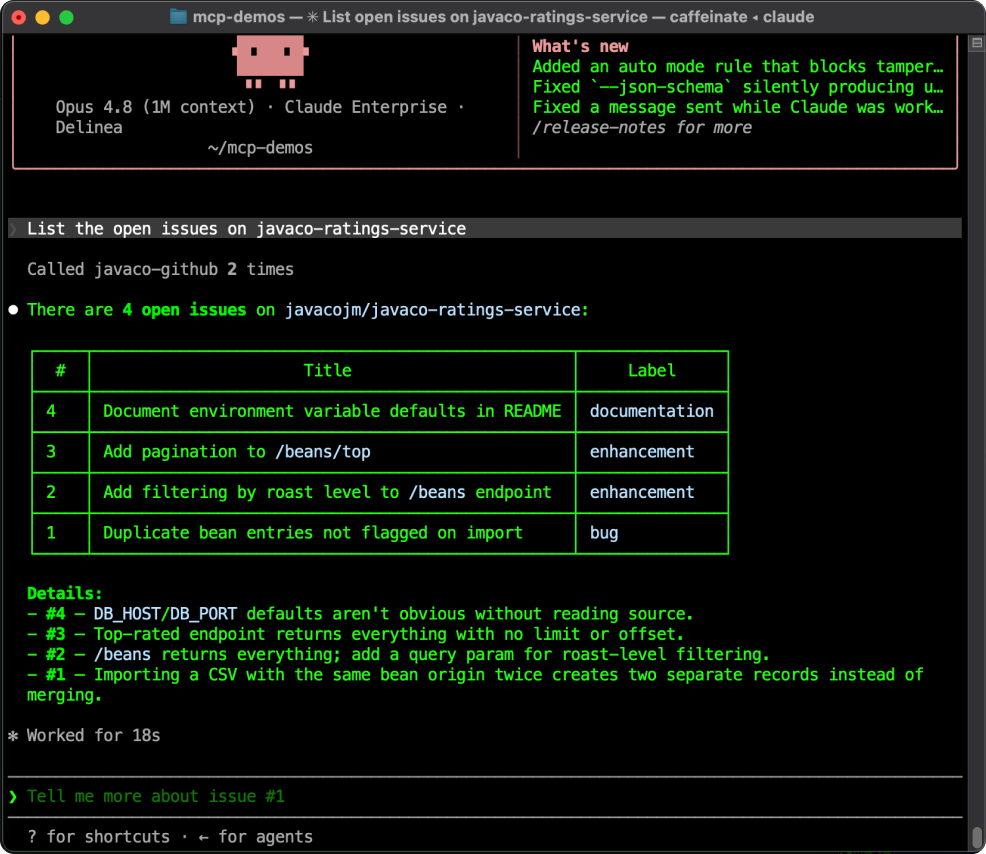Click the 'What's new' heading
This screenshot has height=854, width=986.
[580, 47]
